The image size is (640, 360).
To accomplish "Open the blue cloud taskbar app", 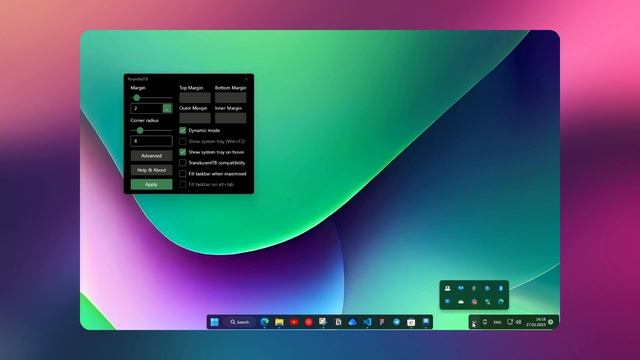I will point(353,322).
